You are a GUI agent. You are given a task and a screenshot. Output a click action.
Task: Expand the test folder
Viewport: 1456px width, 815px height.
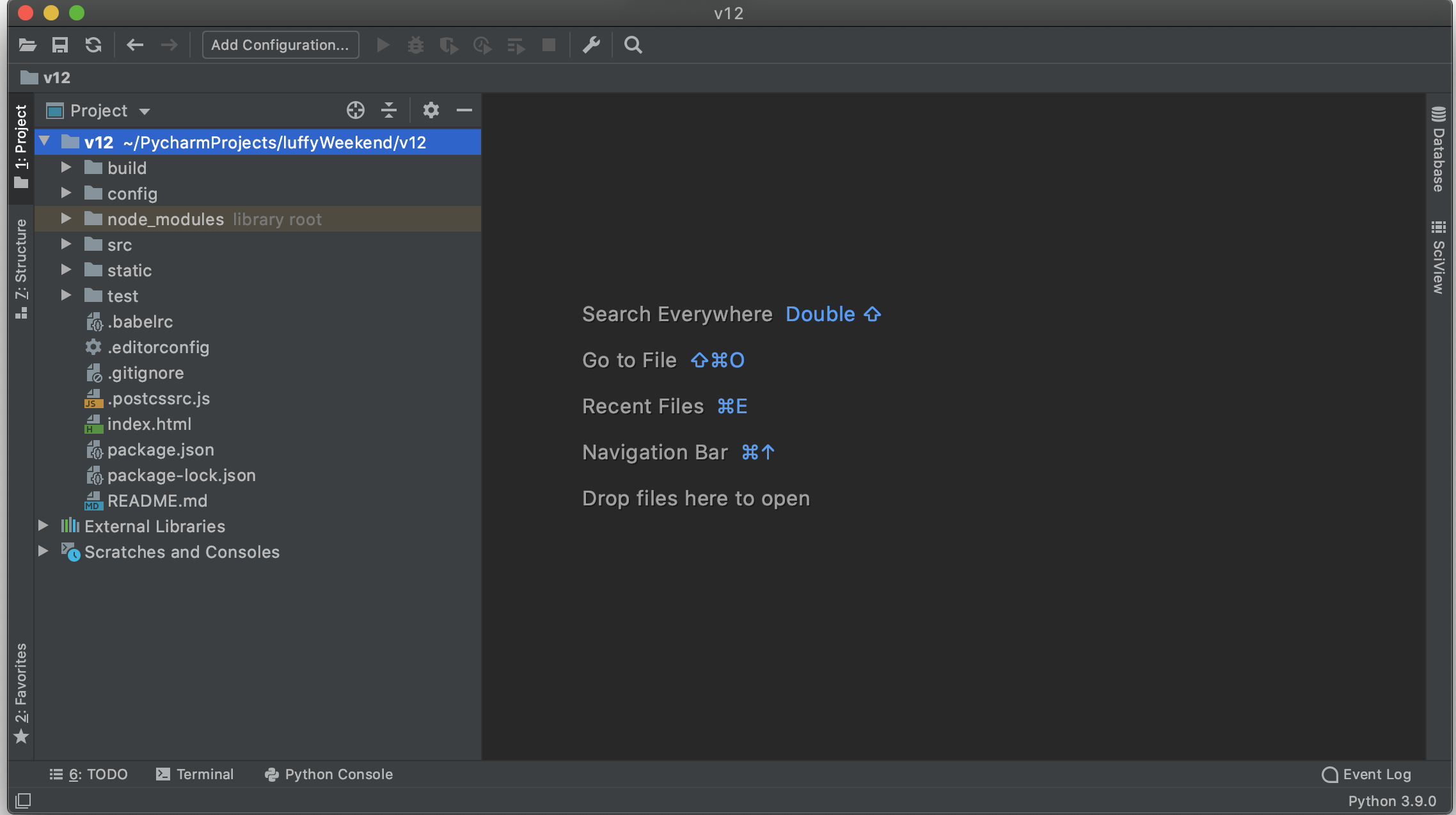[x=66, y=295]
